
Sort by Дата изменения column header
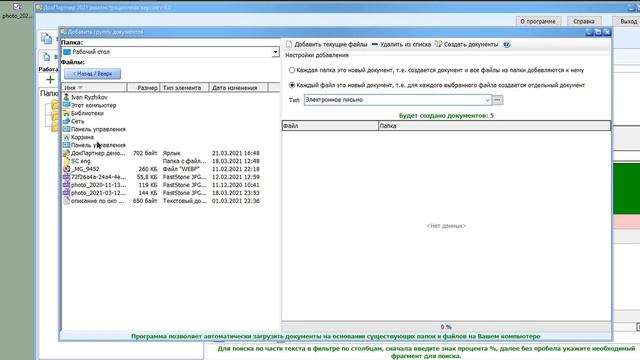[x=238, y=87]
